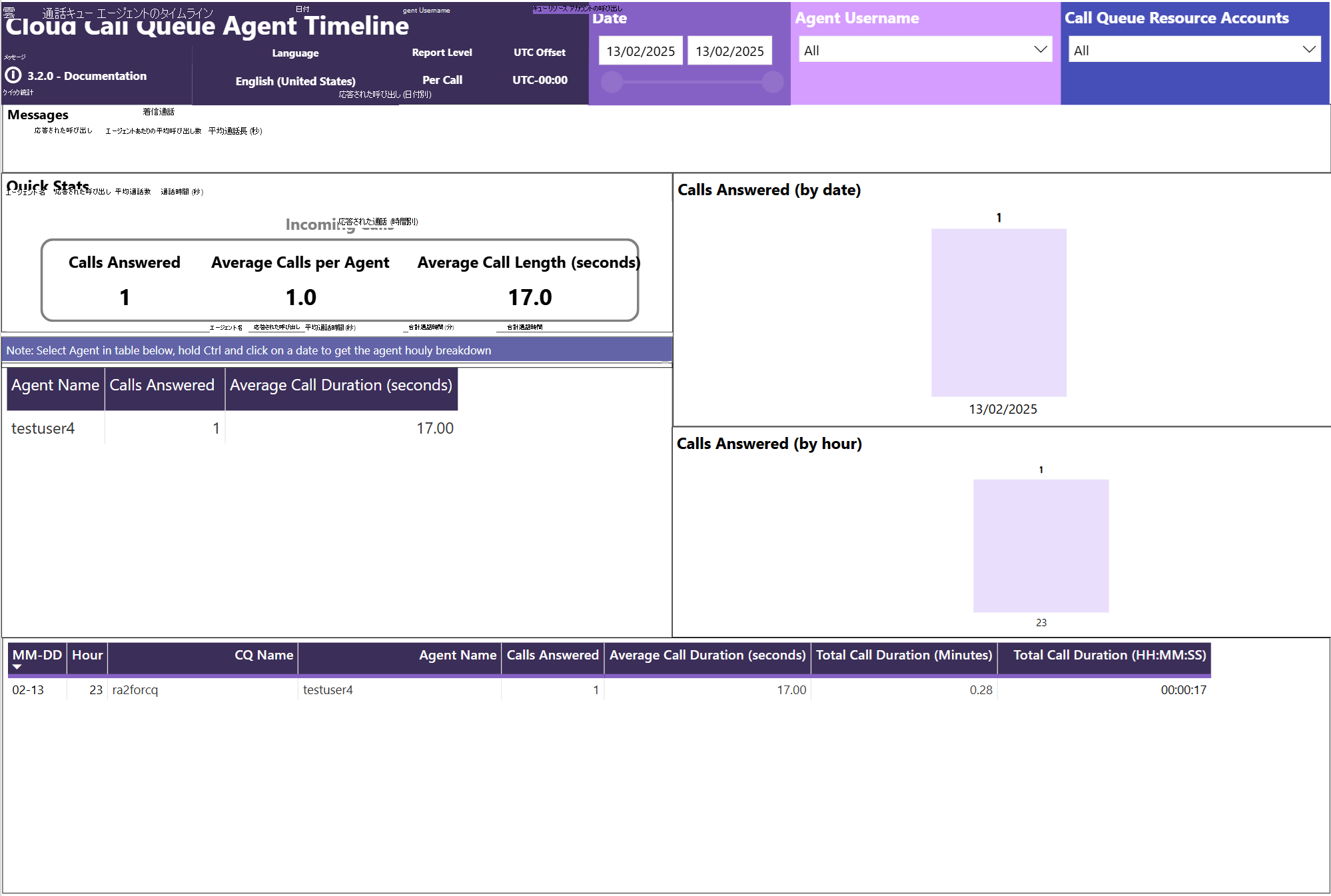The width and height of the screenshot is (1331, 896).
Task: Click the start date field 13/02/2025
Action: pyautogui.click(x=640, y=51)
